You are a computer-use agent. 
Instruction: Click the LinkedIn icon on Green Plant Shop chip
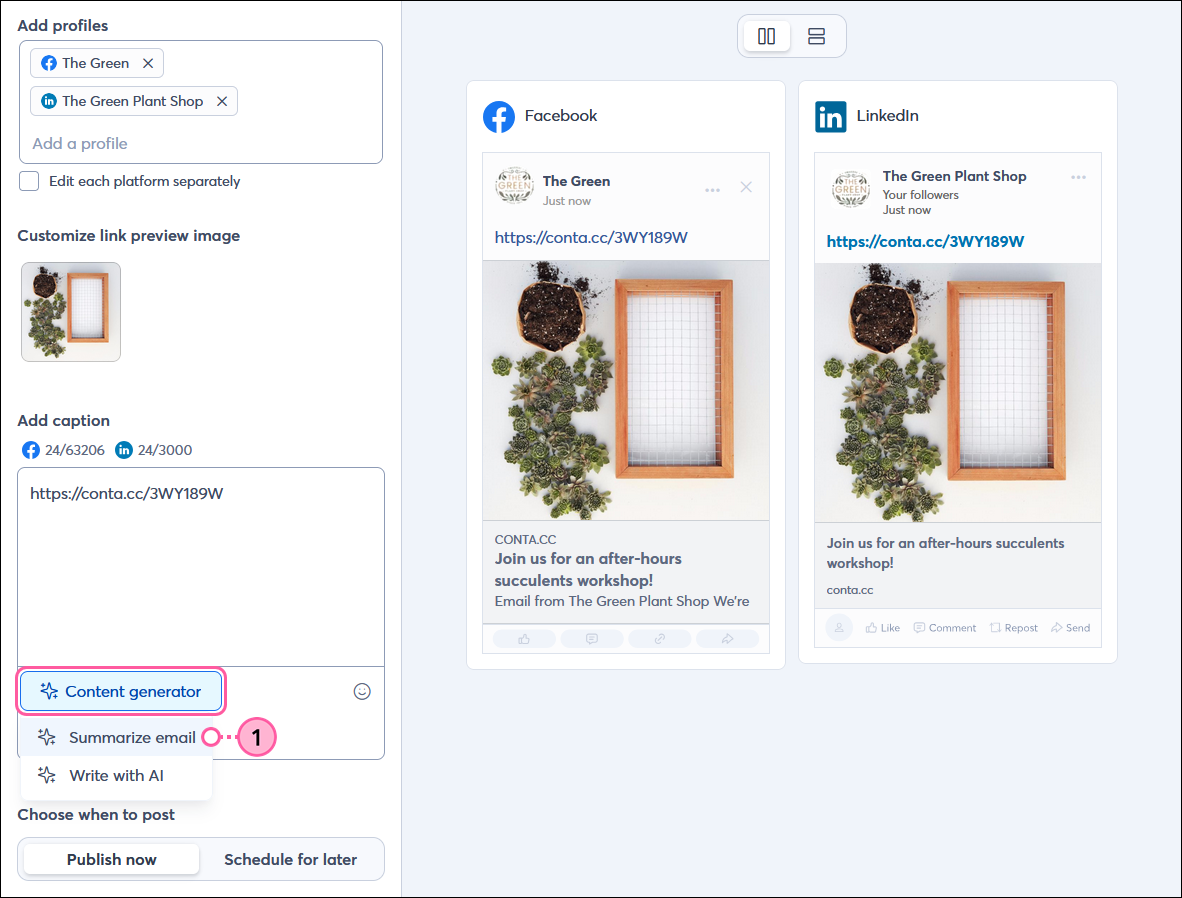[x=49, y=101]
